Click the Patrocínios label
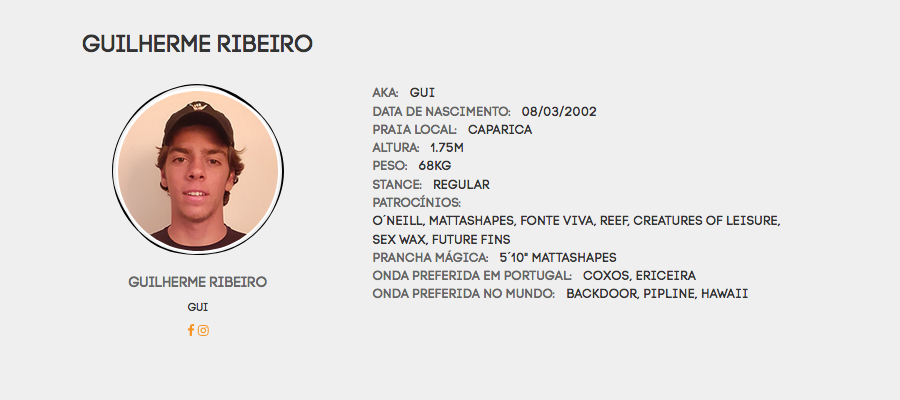This screenshot has height=400, width=900. [417, 203]
